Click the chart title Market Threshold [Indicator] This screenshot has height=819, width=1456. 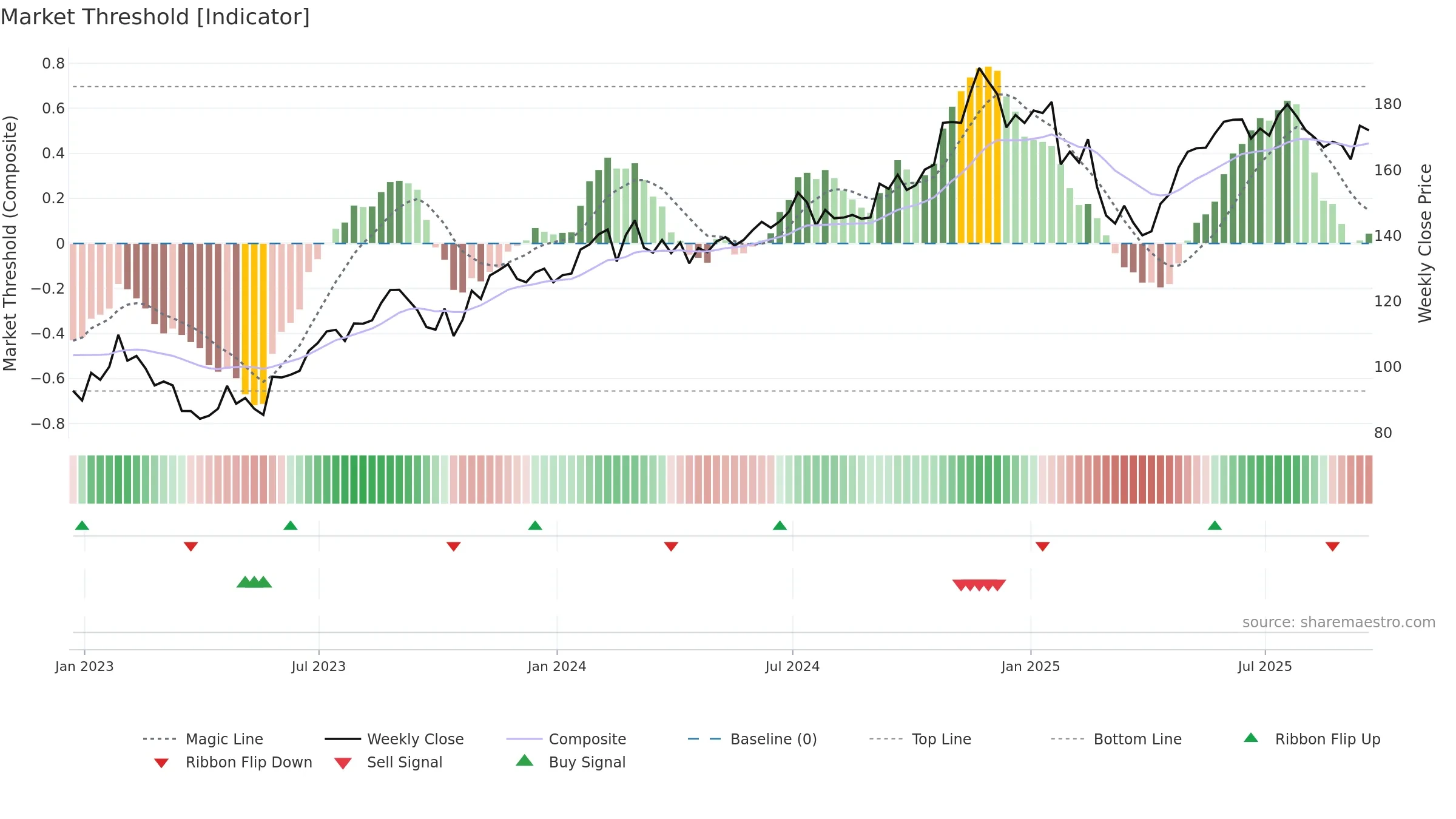pos(155,17)
